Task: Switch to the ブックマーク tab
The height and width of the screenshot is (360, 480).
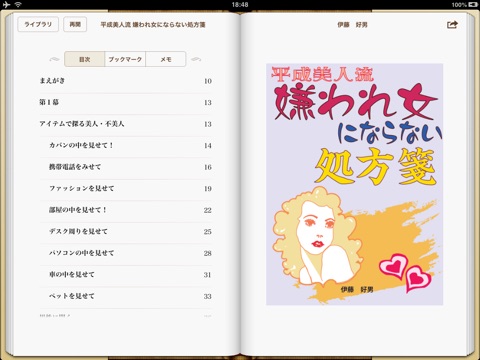Action: [x=125, y=59]
